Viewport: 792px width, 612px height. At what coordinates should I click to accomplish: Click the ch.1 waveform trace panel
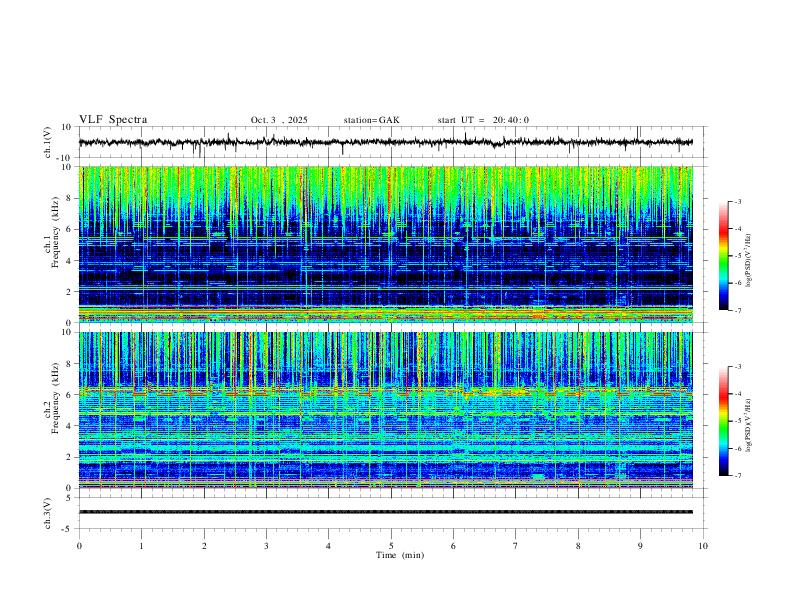click(x=392, y=142)
